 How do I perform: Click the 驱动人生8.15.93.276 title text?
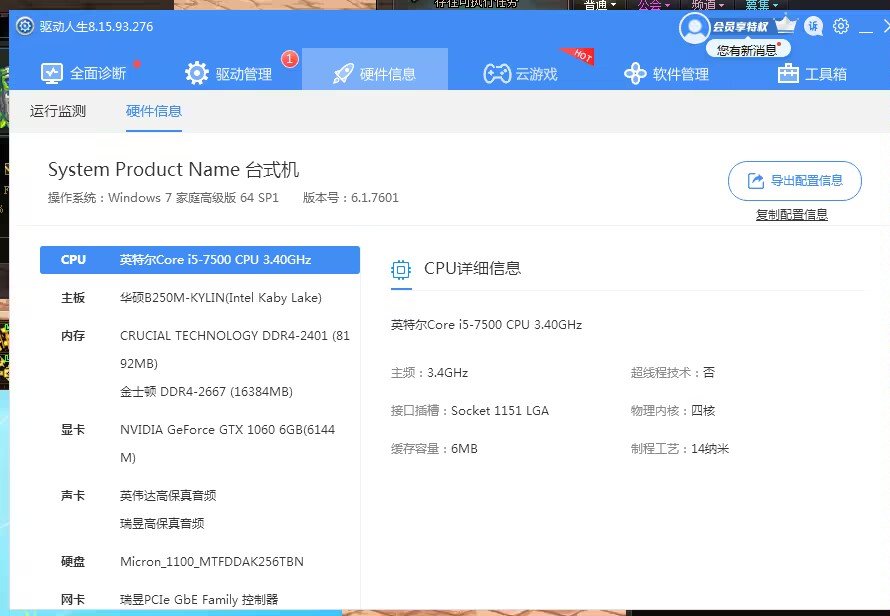click(96, 27)
